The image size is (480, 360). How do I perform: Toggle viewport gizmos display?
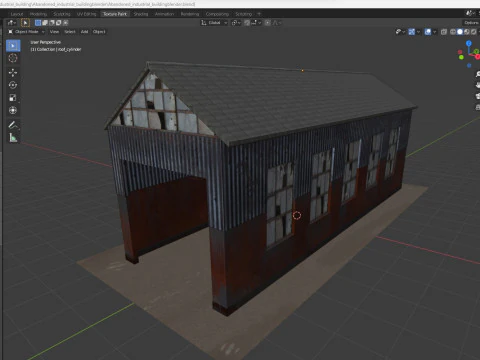412,32
